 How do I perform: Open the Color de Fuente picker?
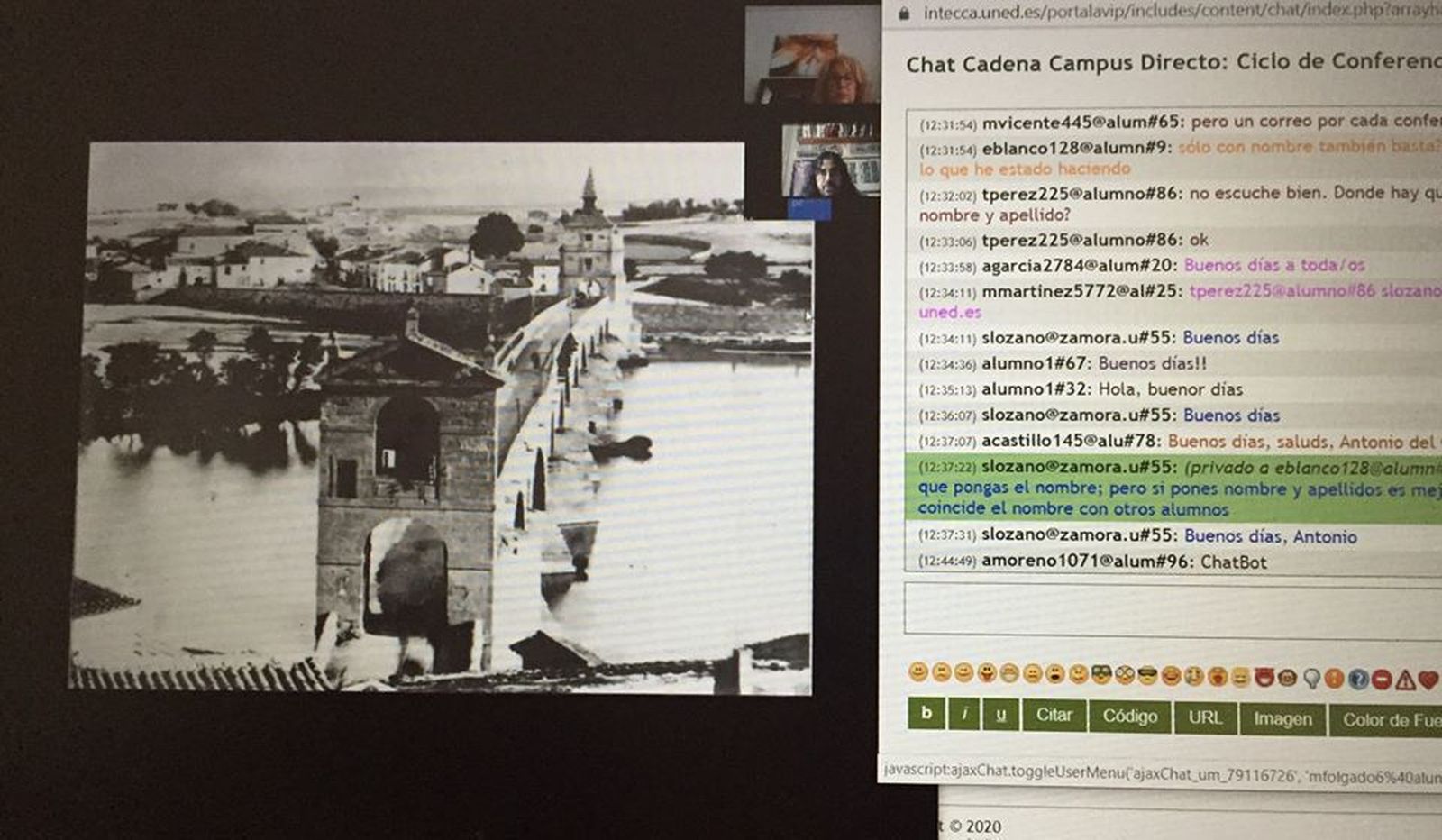(x=1388, y=720)
